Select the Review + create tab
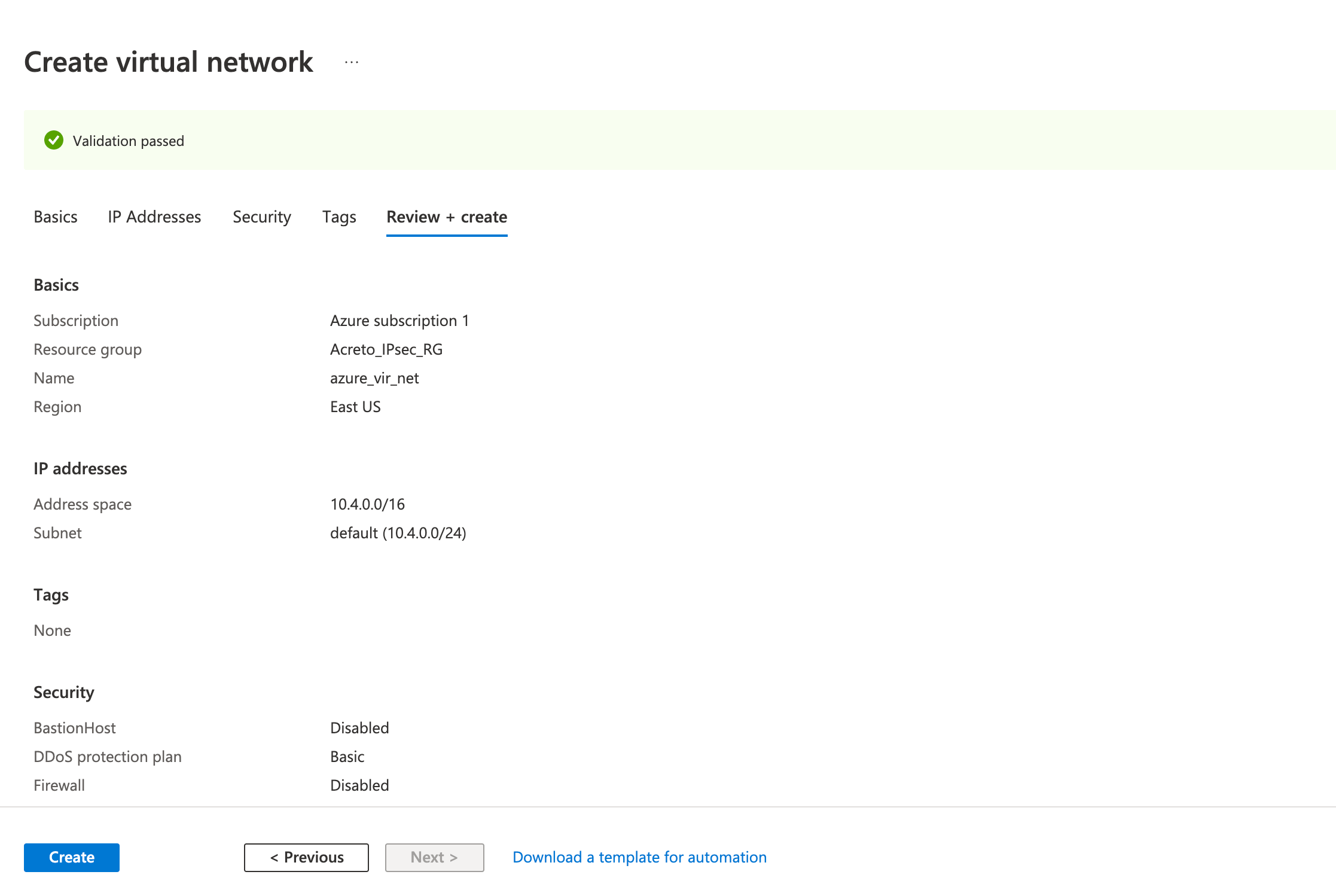1336x896 pixels. point(447,217)
